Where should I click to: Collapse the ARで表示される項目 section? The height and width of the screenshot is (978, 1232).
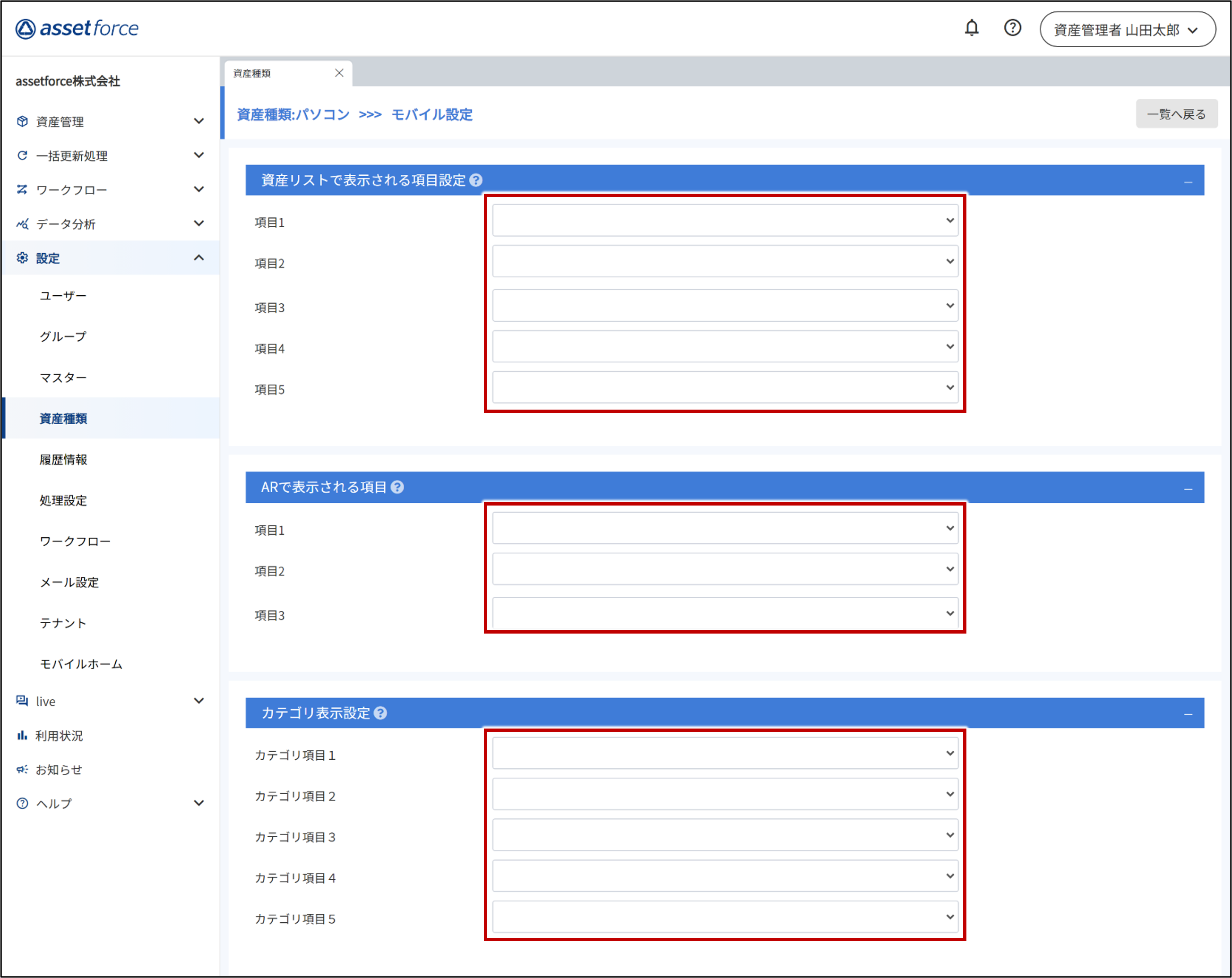click(x=1188, y=489)
